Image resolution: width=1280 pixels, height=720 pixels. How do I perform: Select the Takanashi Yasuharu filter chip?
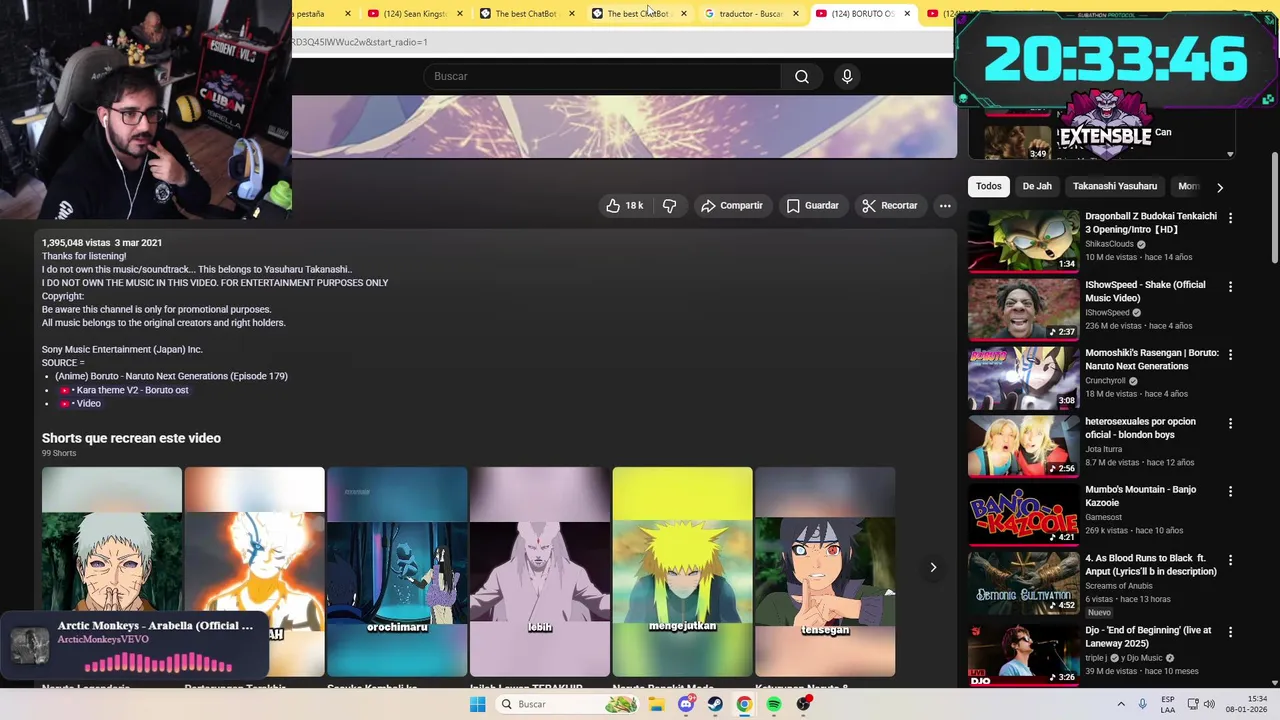click(1115, 186)
